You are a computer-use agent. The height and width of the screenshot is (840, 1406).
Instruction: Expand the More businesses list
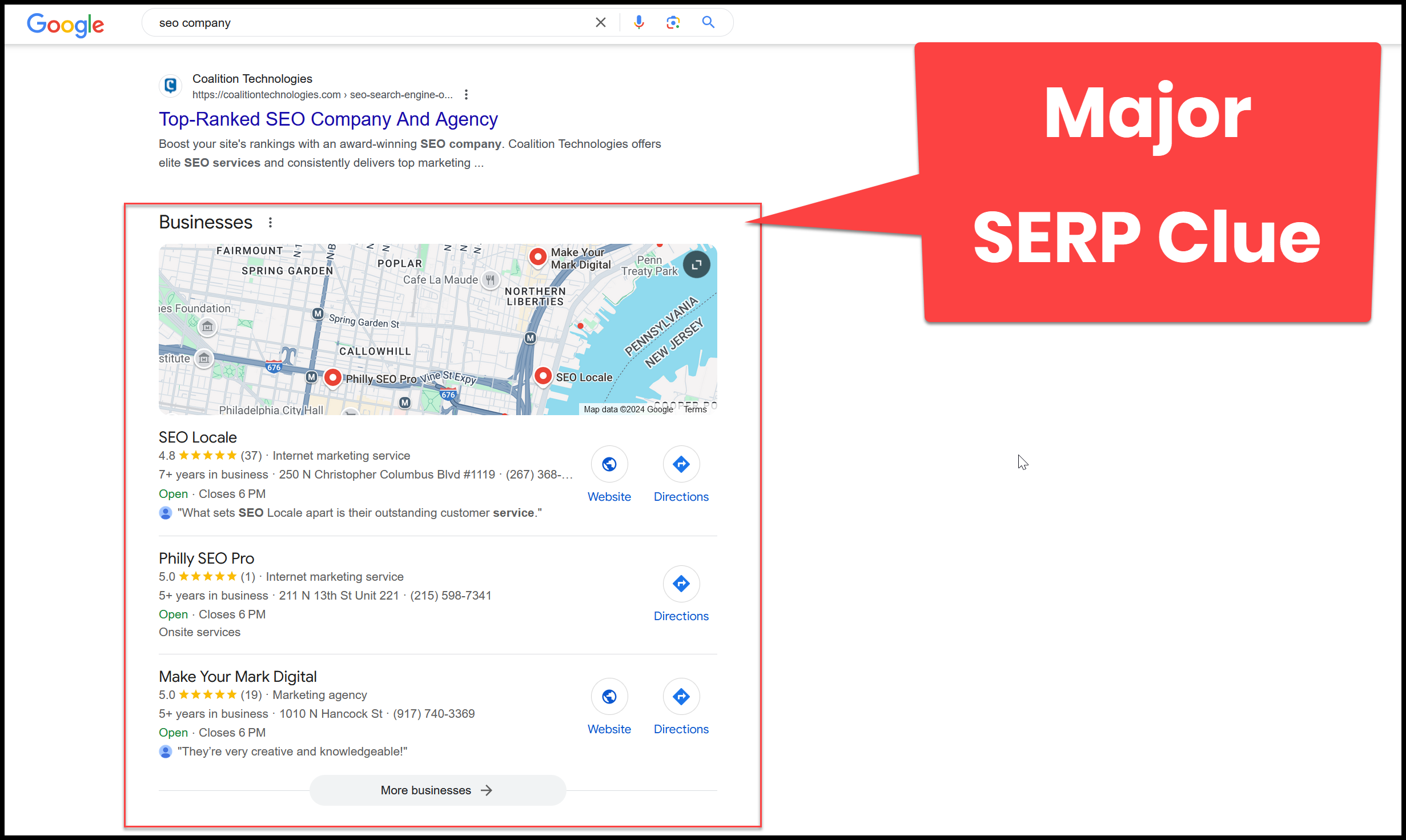tap(437, 790)
